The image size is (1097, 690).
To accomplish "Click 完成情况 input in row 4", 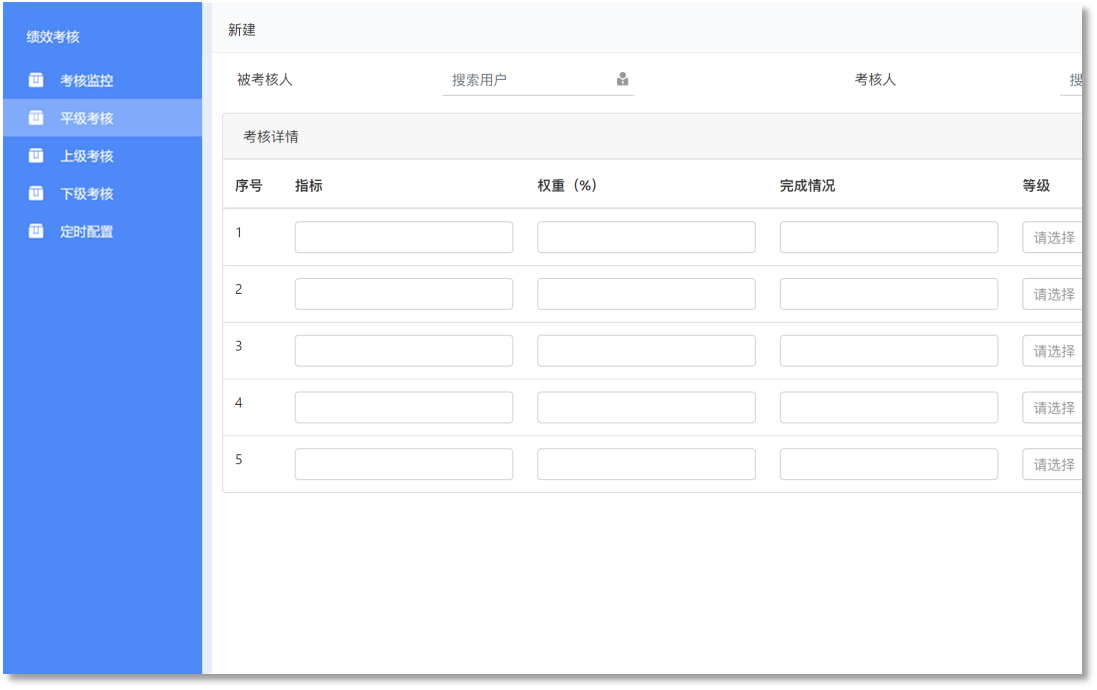I will (x=889, y=407).
